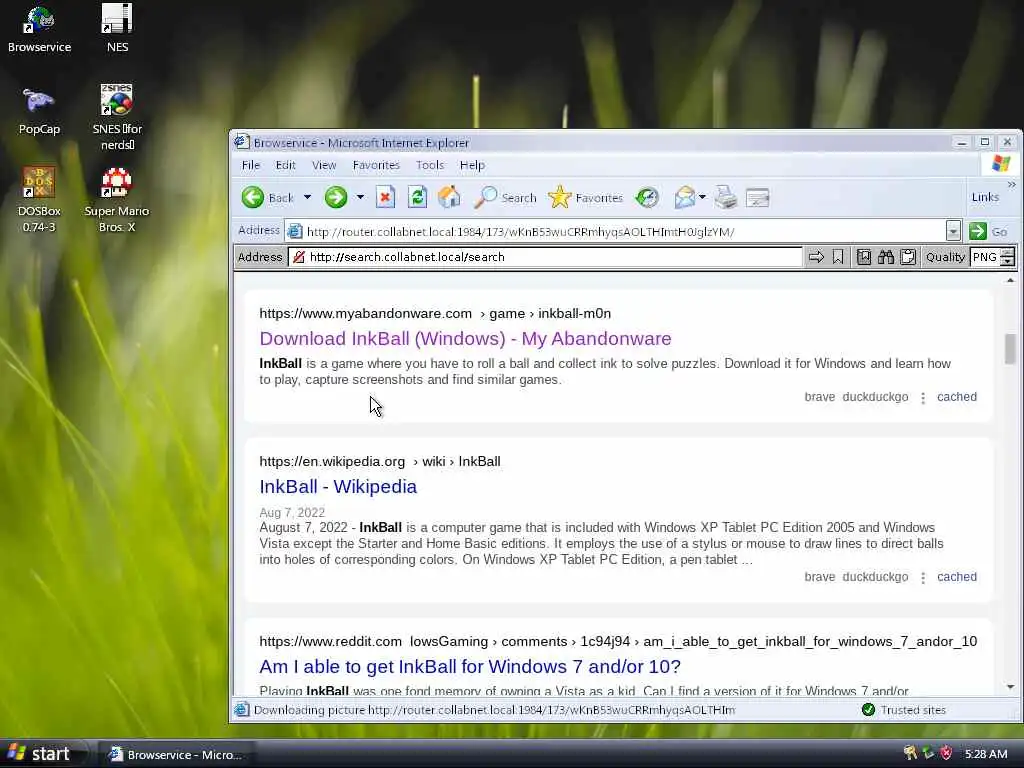Viewport: 1024px width, 768px height.
Task: Click the Links toolbar label
Action: [x=985, y=197]
